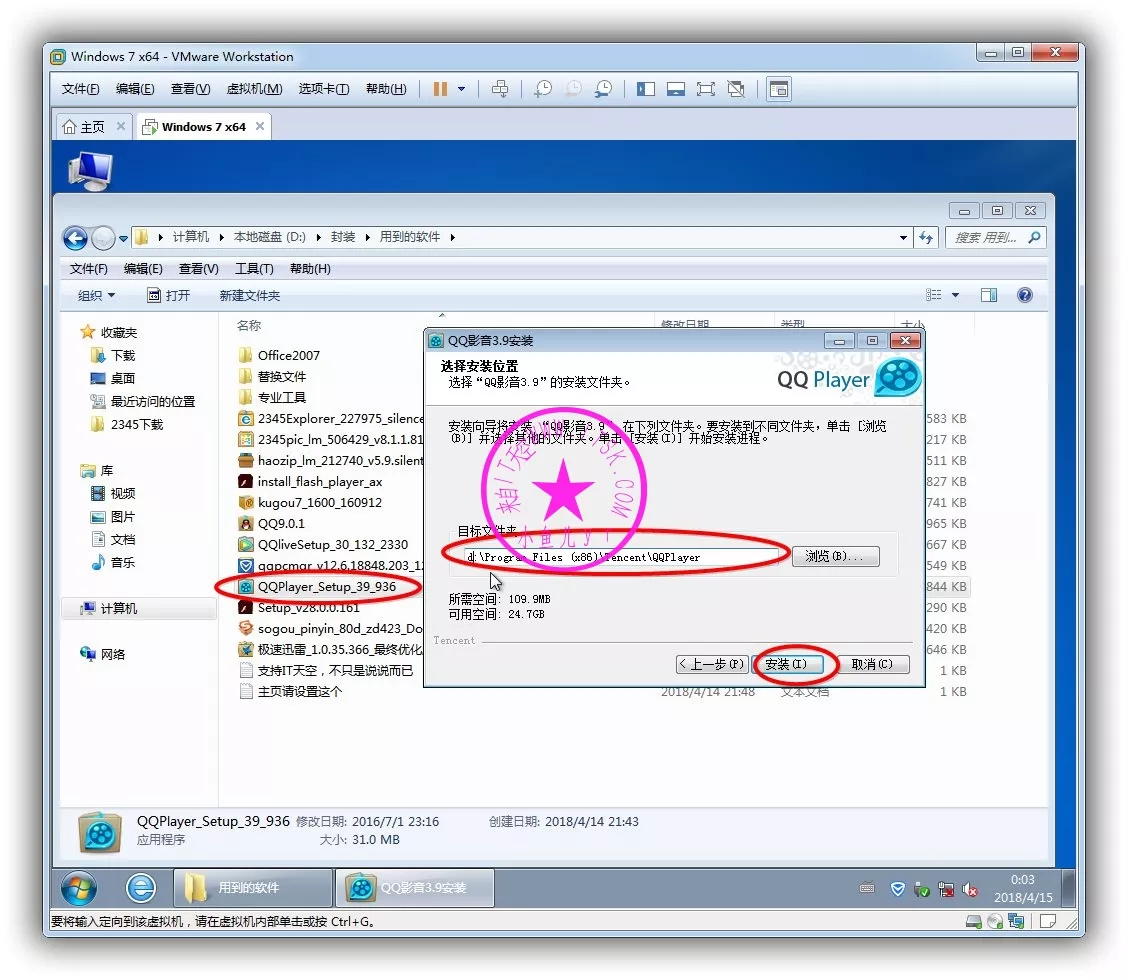Open the snapshot manager icon in VMware toolbar

coord(604,89)
